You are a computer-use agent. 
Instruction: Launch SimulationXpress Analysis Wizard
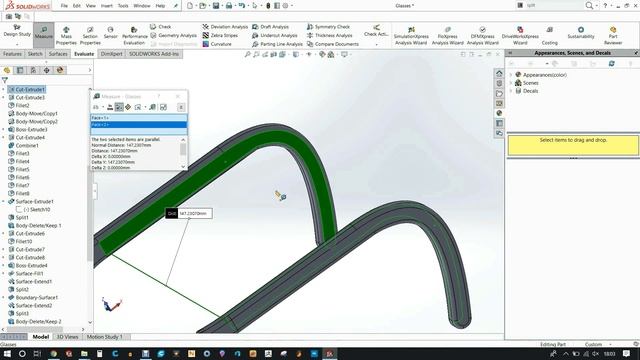pyautogui.click(x=411, y=36)
